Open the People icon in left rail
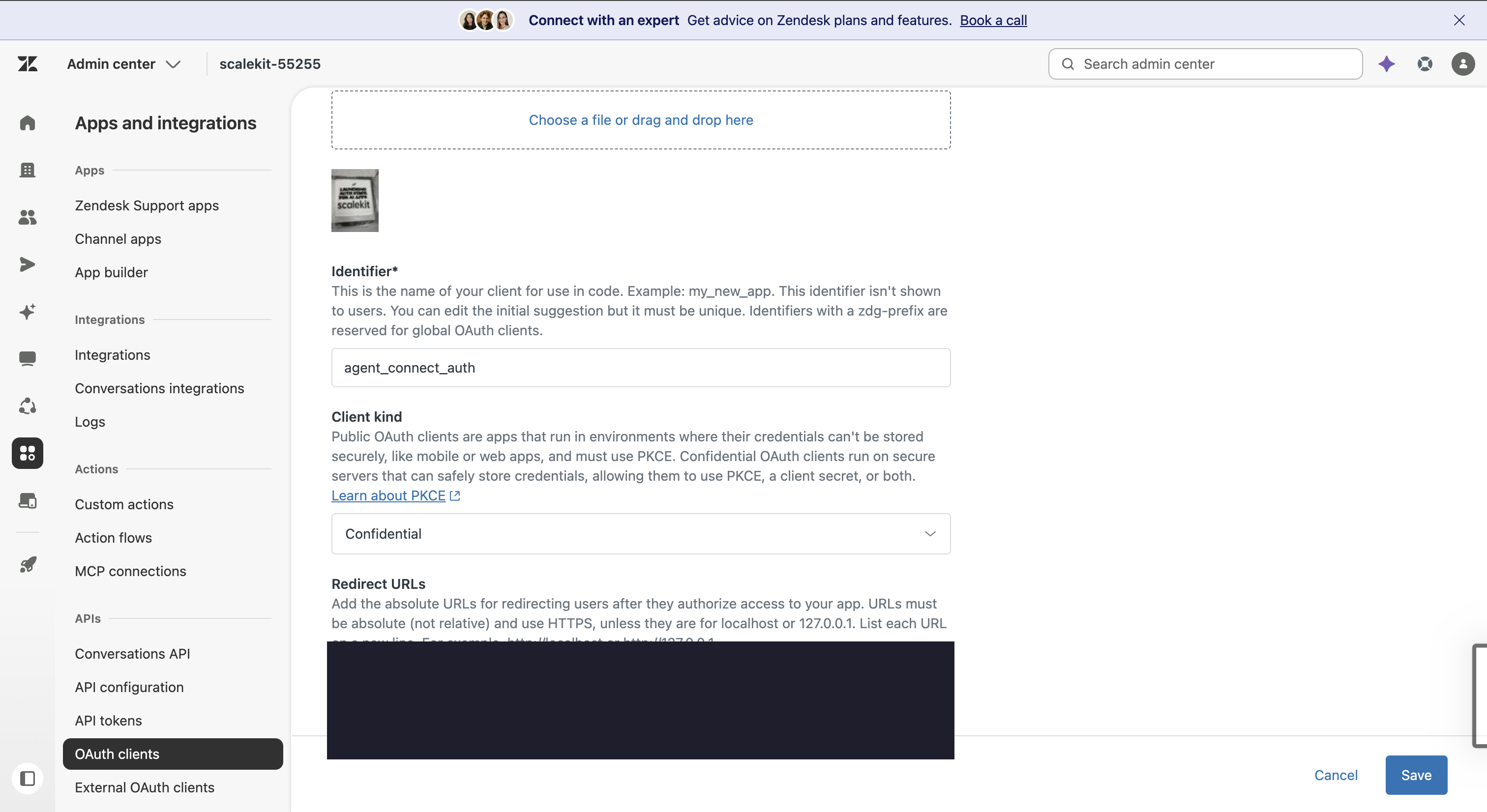This screenshot has width=1487, height=812. tap(27, 217)
